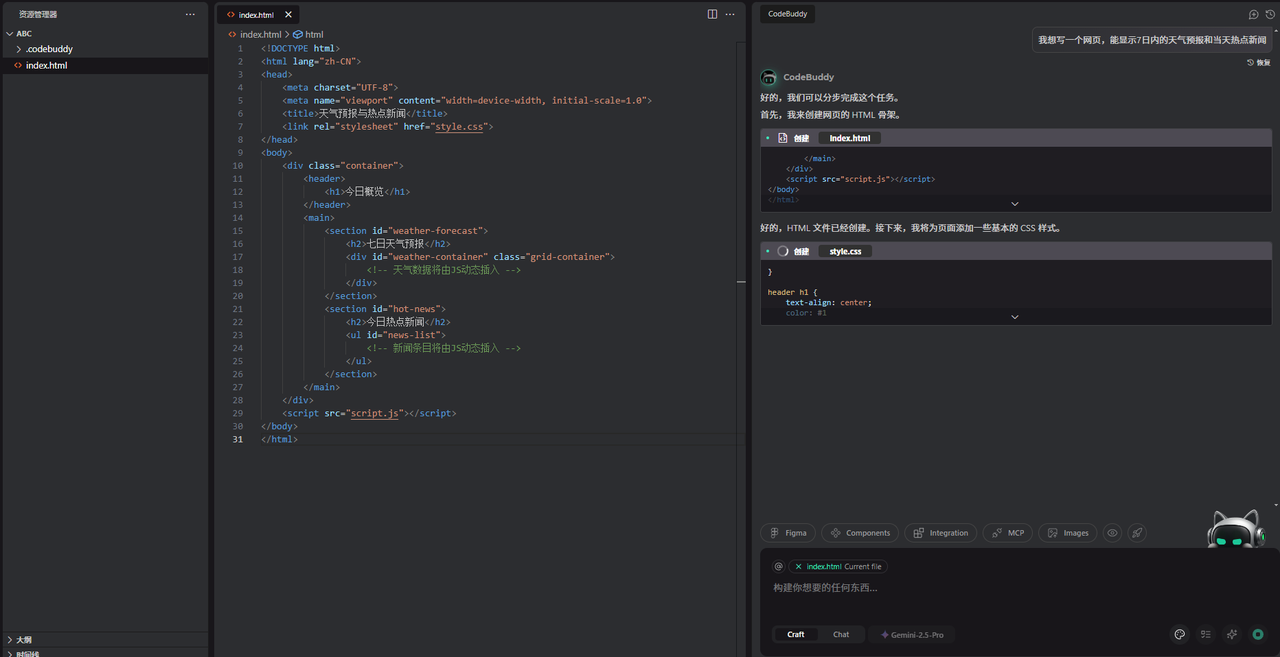
Task: Select index.html editor tab
Action: point(256,15)
